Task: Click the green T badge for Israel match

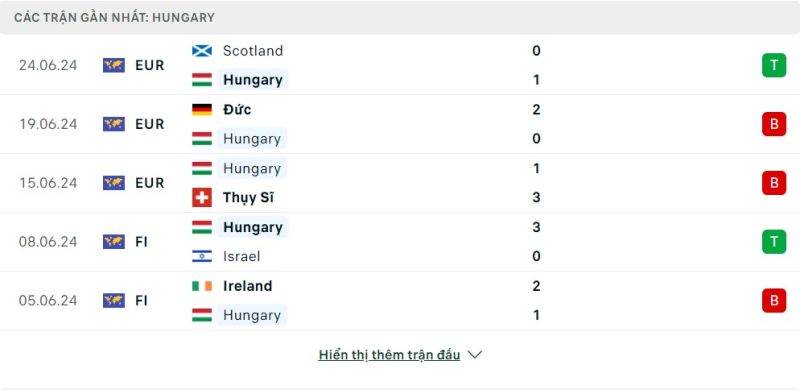Action: point(774,241)
